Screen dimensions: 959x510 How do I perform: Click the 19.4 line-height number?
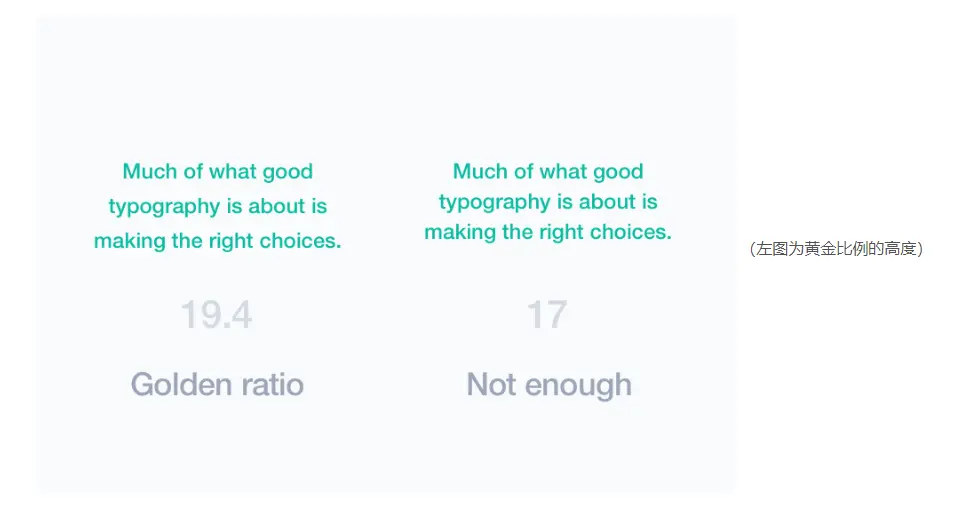click(x=216, y=316)
